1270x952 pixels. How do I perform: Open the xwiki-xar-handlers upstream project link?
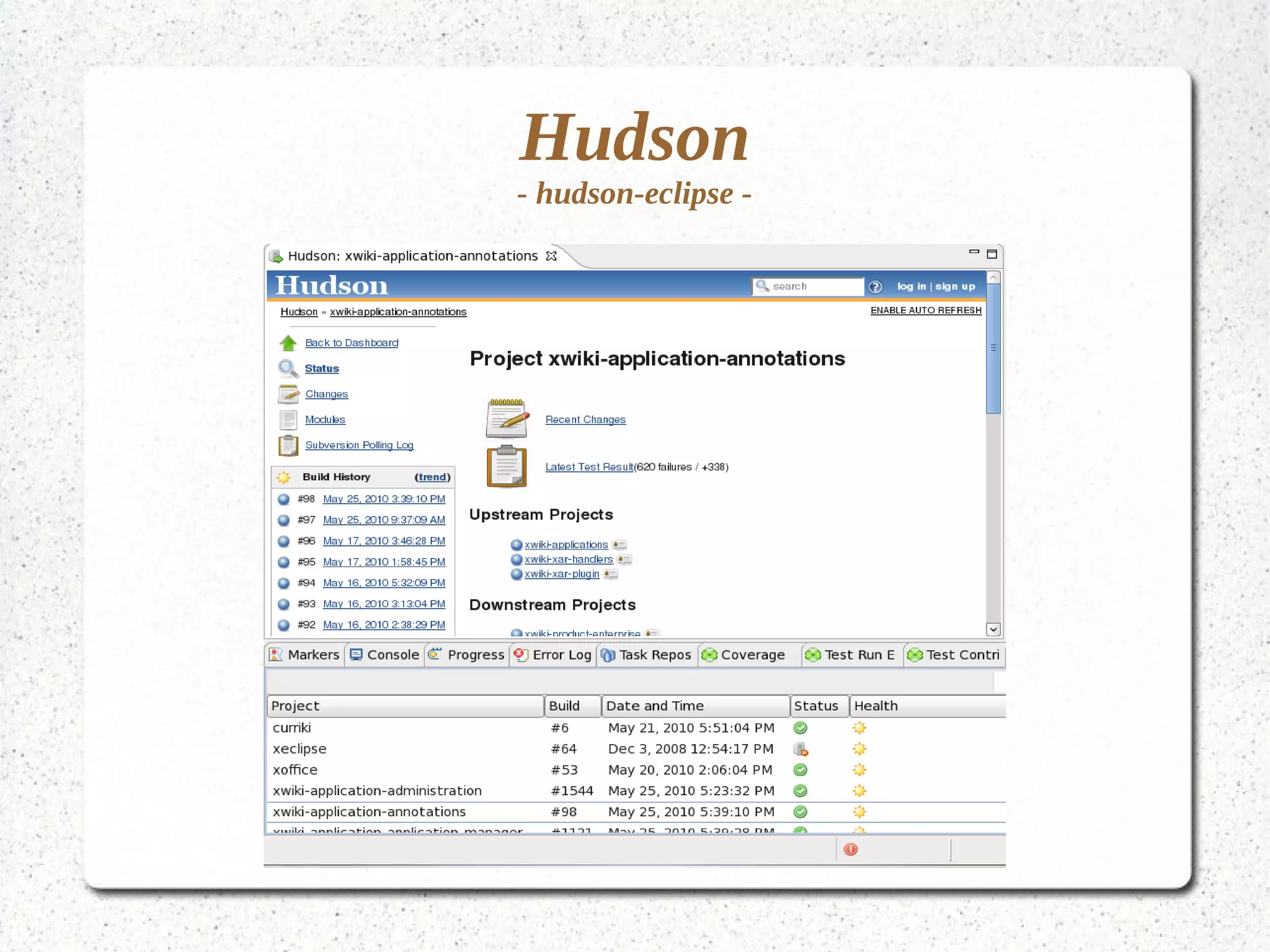[x=568, y=559]
